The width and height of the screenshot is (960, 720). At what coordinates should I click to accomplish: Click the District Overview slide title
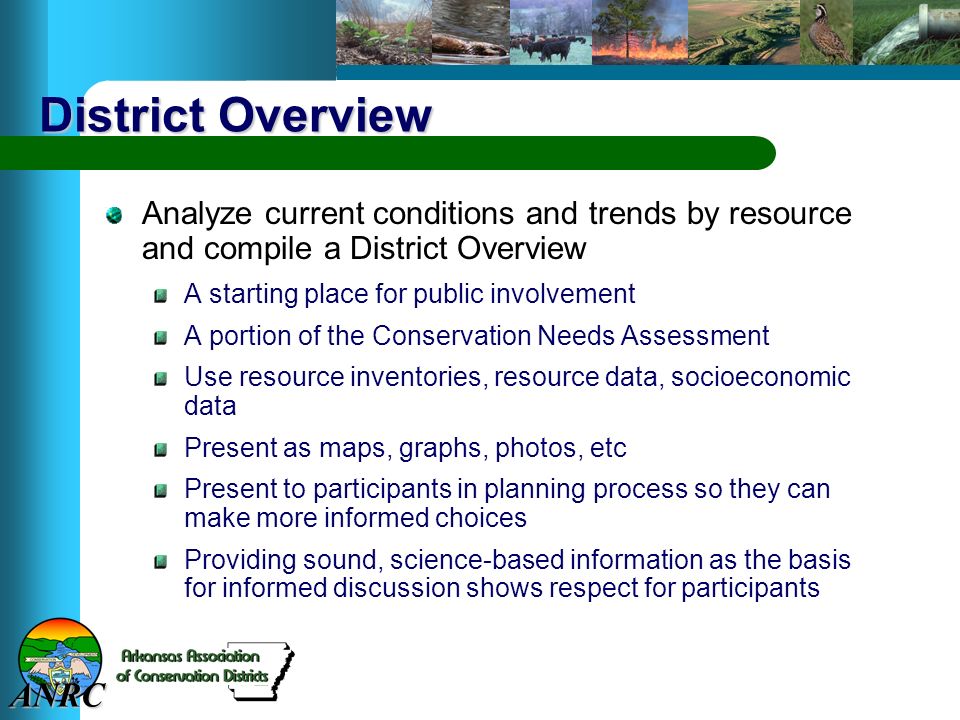click(236, 114)
